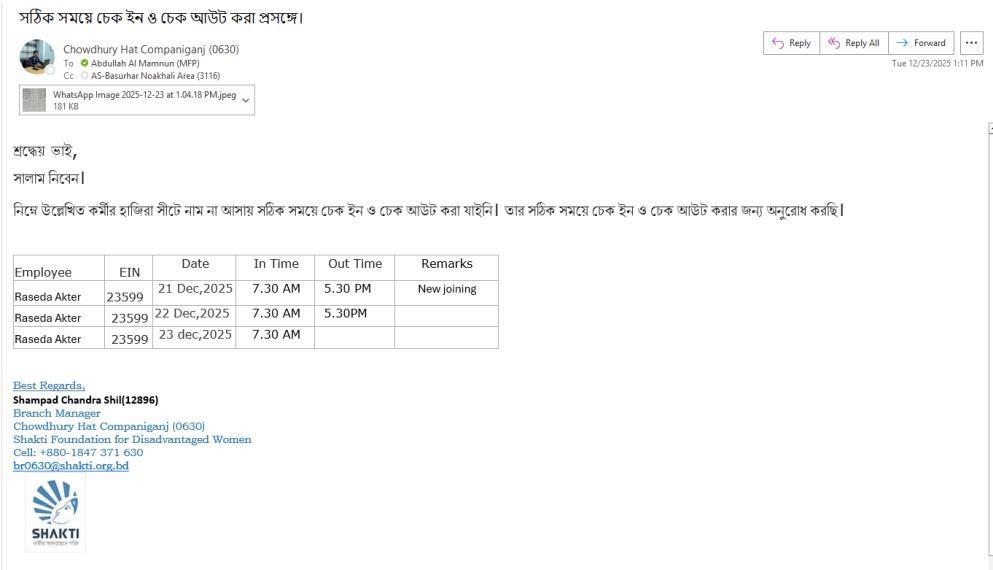The width and height of the screenshot is (993, 570).
Task: Click the br0630@shakti.org.bd email link
Action: pyautogui.click(x=71, y=466)
